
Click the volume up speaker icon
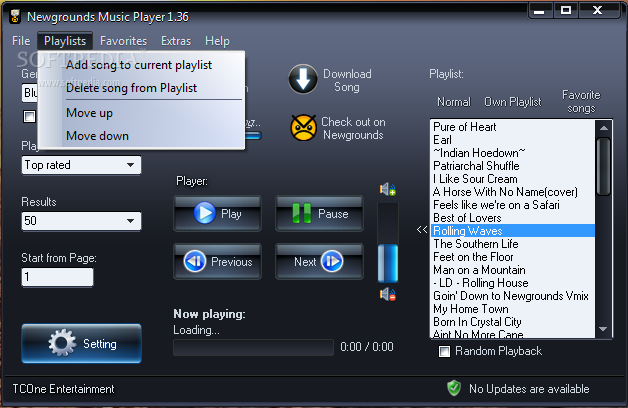click(388, 189)
